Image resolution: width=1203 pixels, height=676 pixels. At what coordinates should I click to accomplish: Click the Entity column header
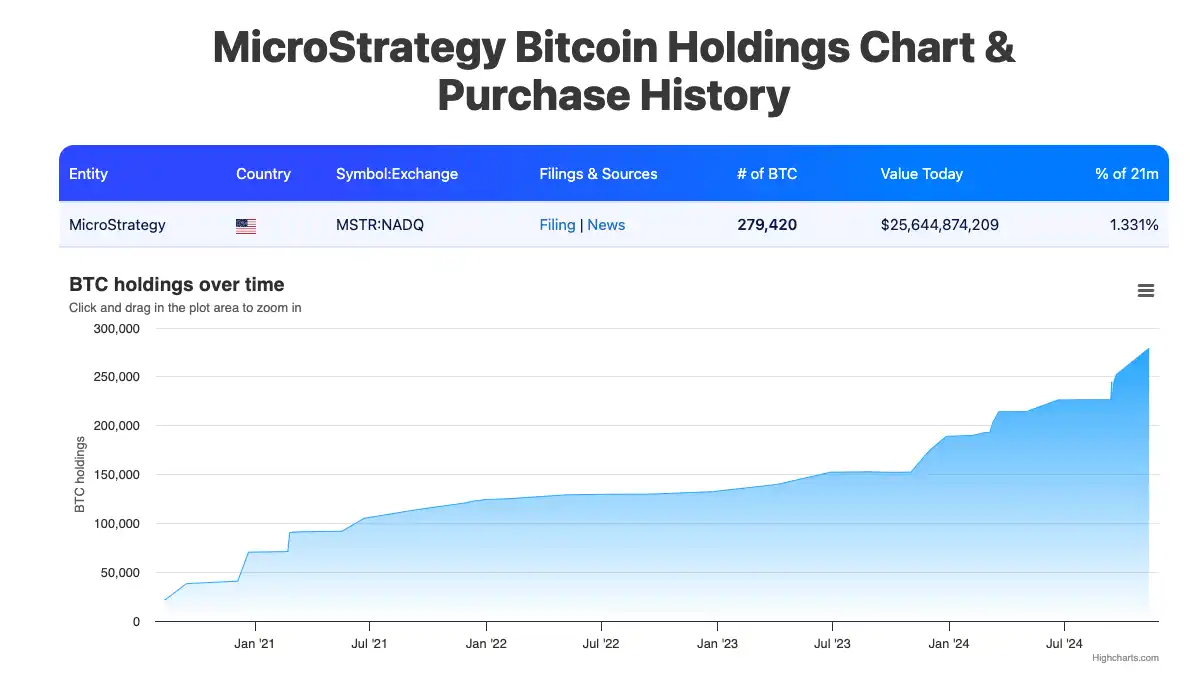click(x=88, y=174)
